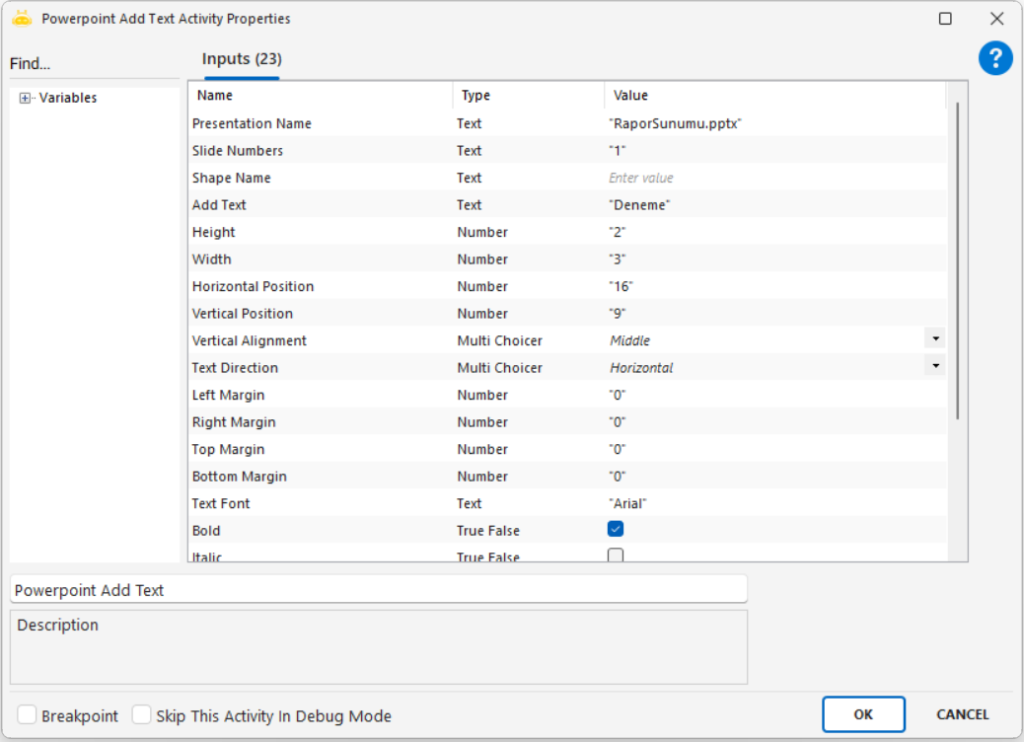Maximize the properties dialog window

coord(945,19)
